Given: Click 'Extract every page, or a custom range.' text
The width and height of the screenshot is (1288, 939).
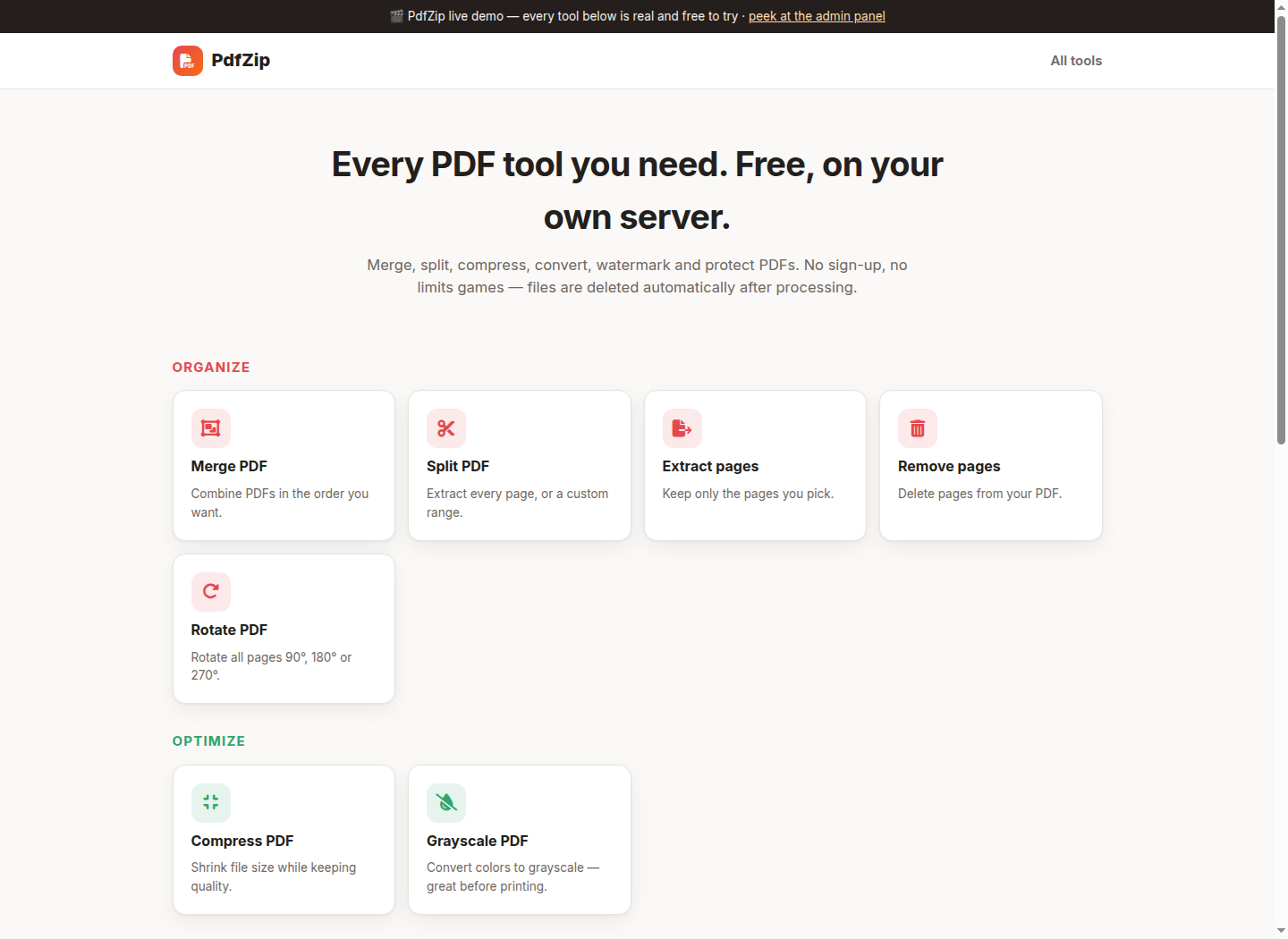Looking at the screenshot, I should (x=517, y=503).
